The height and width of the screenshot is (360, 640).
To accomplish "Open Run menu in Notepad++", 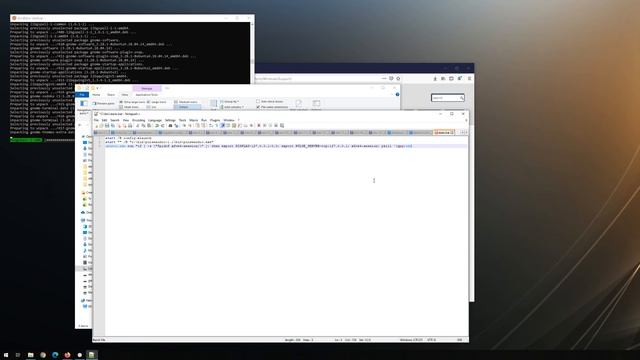I will coord(204,120).
